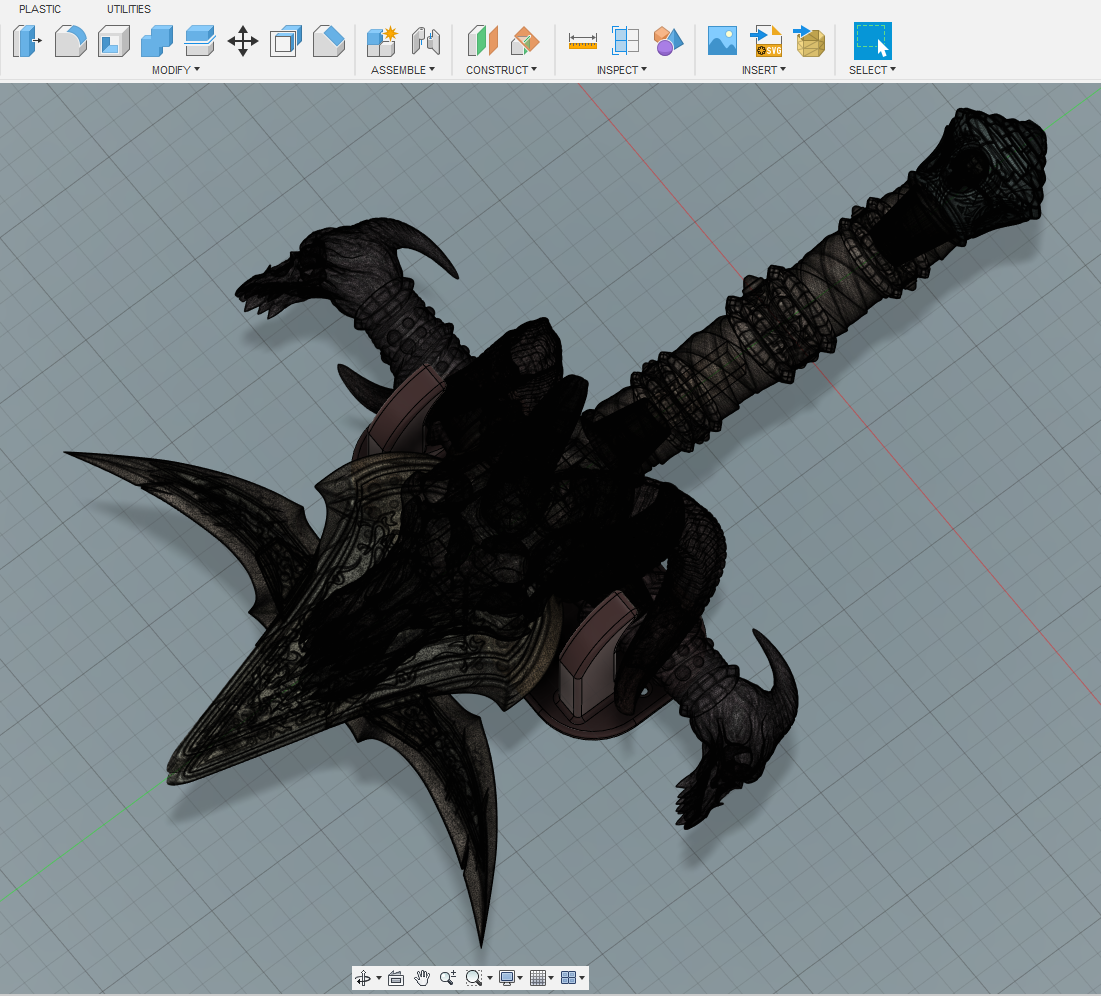Select the Measure ruler tool

click(583, 41)
